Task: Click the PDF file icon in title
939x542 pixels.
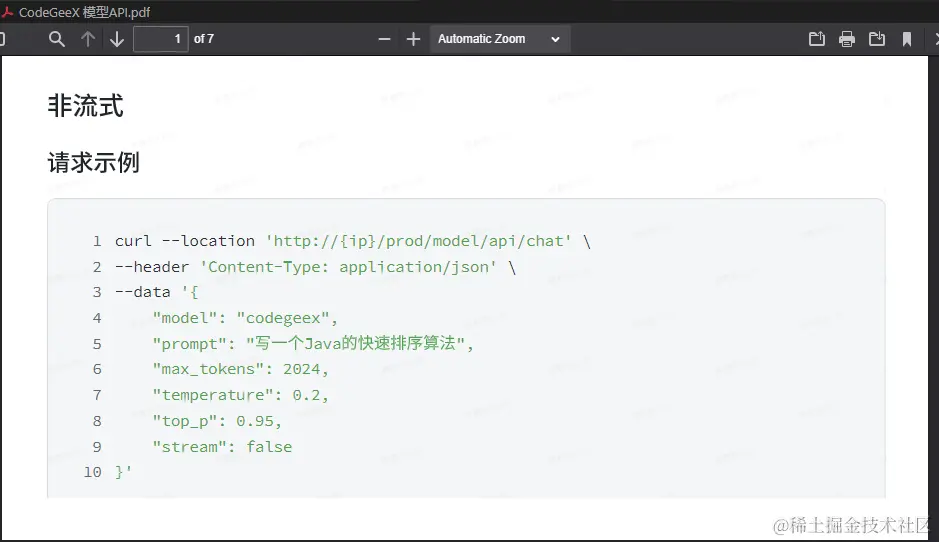Action: pyautogui.click(x=8, y=12)
